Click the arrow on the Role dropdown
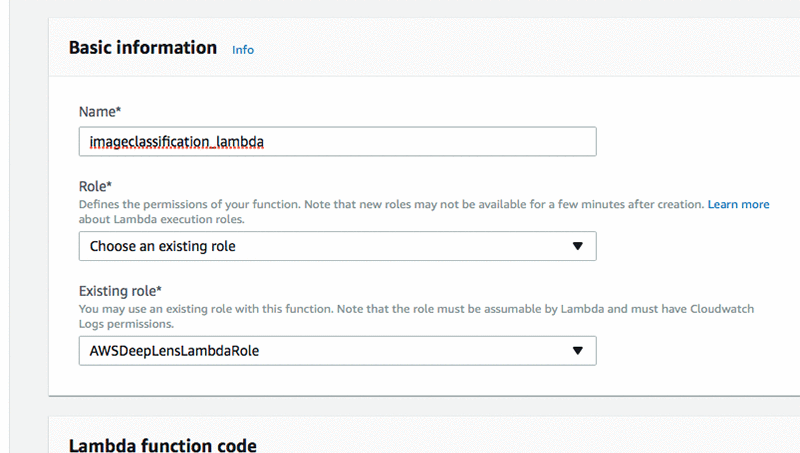Image resolution: width=800 pixels, height=453 pixels. coord(577,246)
